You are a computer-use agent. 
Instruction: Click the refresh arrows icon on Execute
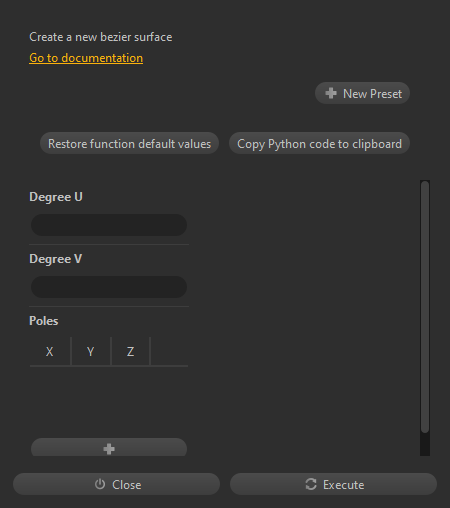coord(311,484)
